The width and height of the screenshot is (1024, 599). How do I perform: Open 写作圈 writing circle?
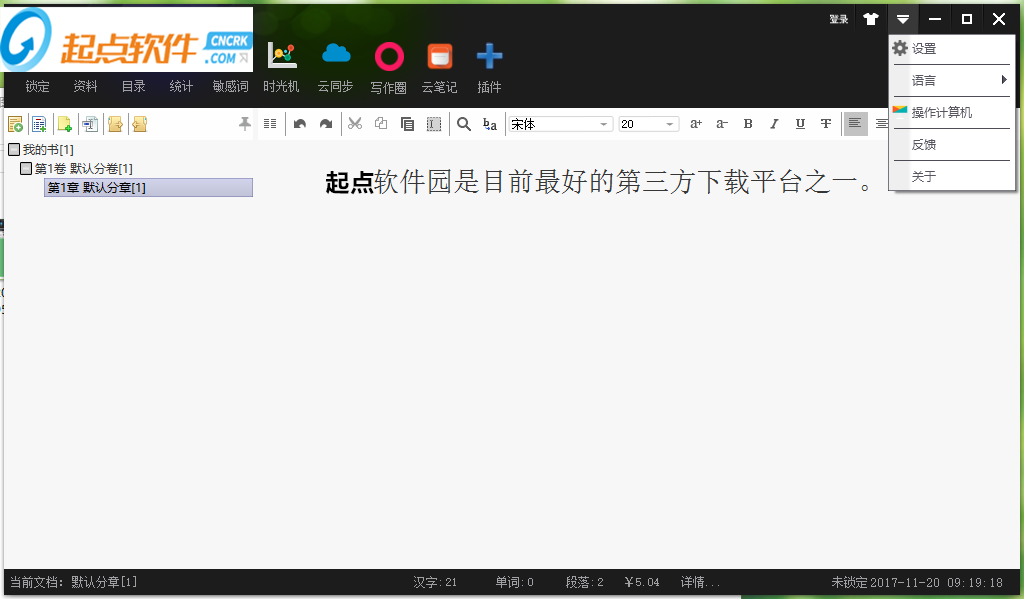389,57
